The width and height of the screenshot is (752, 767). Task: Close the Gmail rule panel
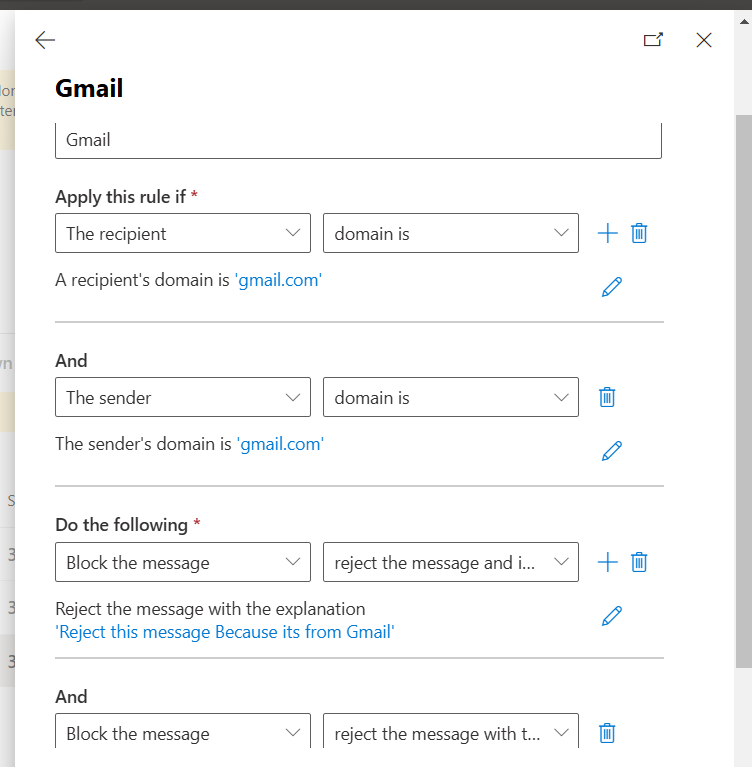[704, 40]
